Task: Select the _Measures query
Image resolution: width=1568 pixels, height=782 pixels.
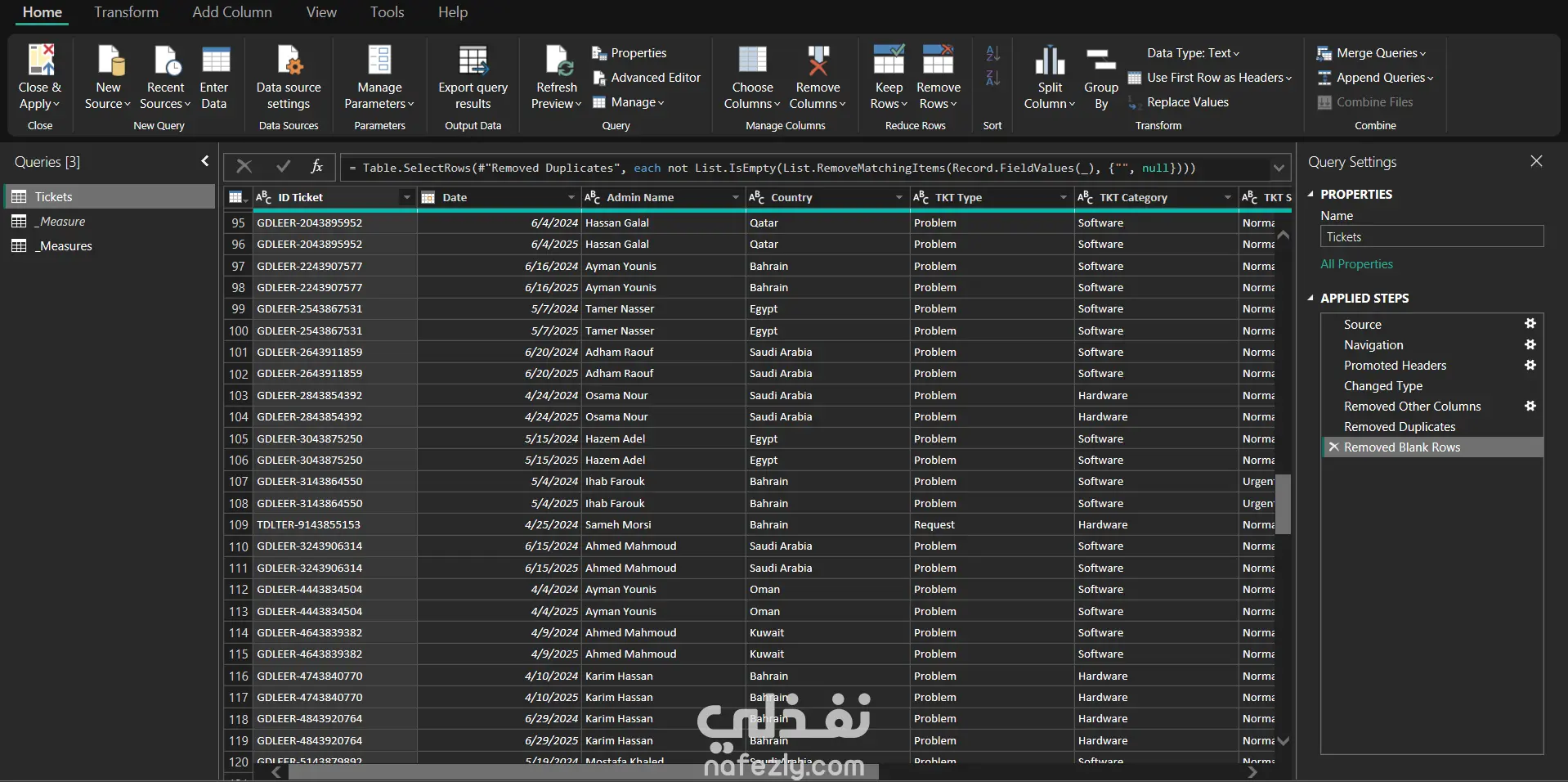Action: click(110, 245)
